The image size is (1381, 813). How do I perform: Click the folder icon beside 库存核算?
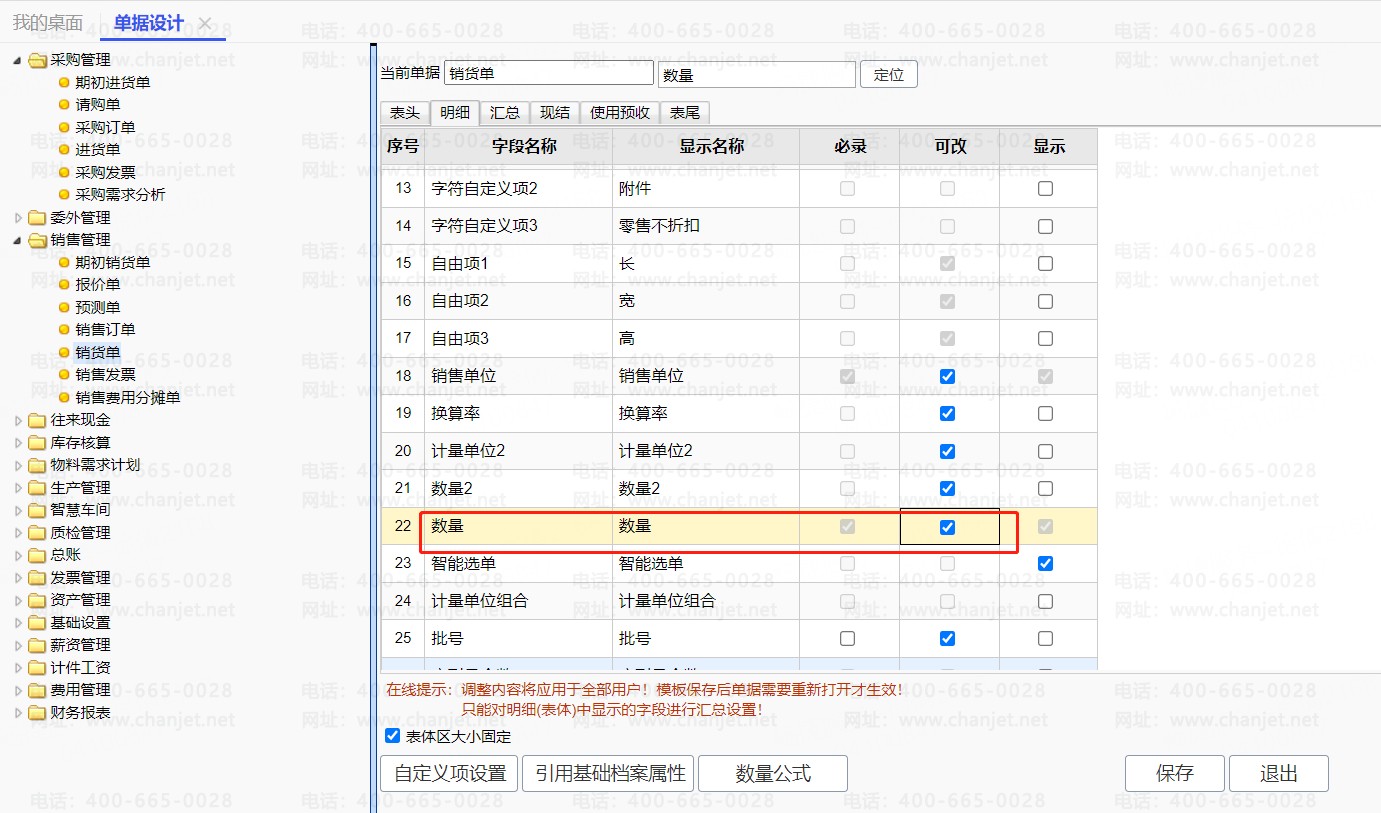pos(38,443)
